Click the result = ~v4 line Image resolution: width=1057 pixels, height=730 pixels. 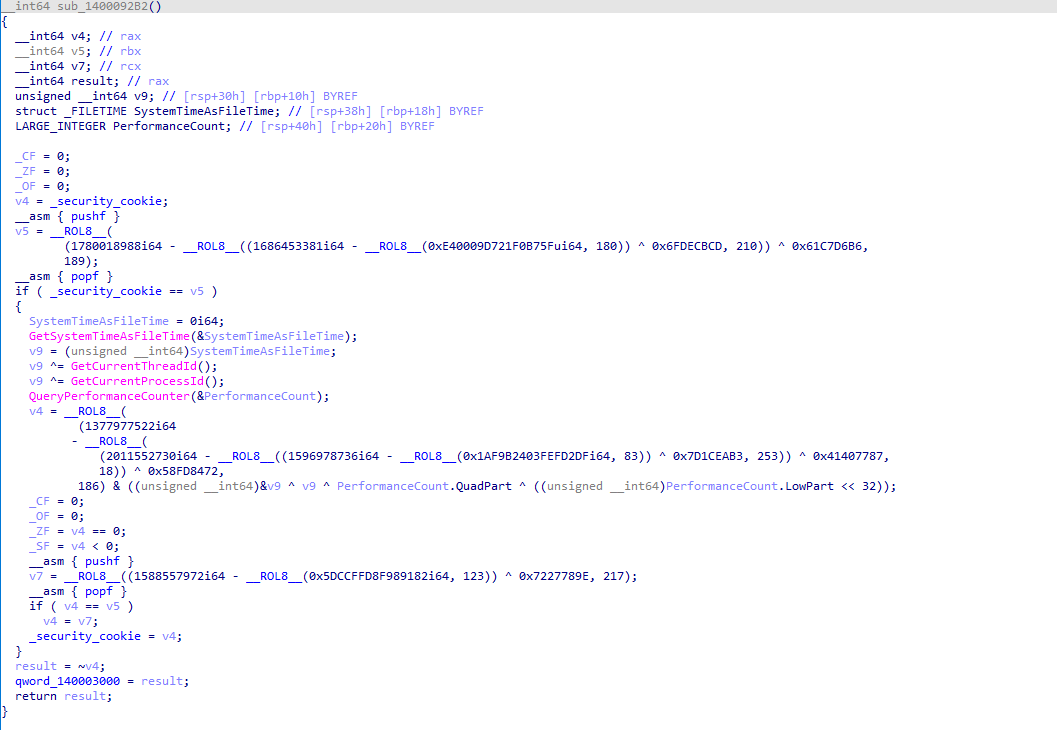pyautogui.click(x=59, y=666)
